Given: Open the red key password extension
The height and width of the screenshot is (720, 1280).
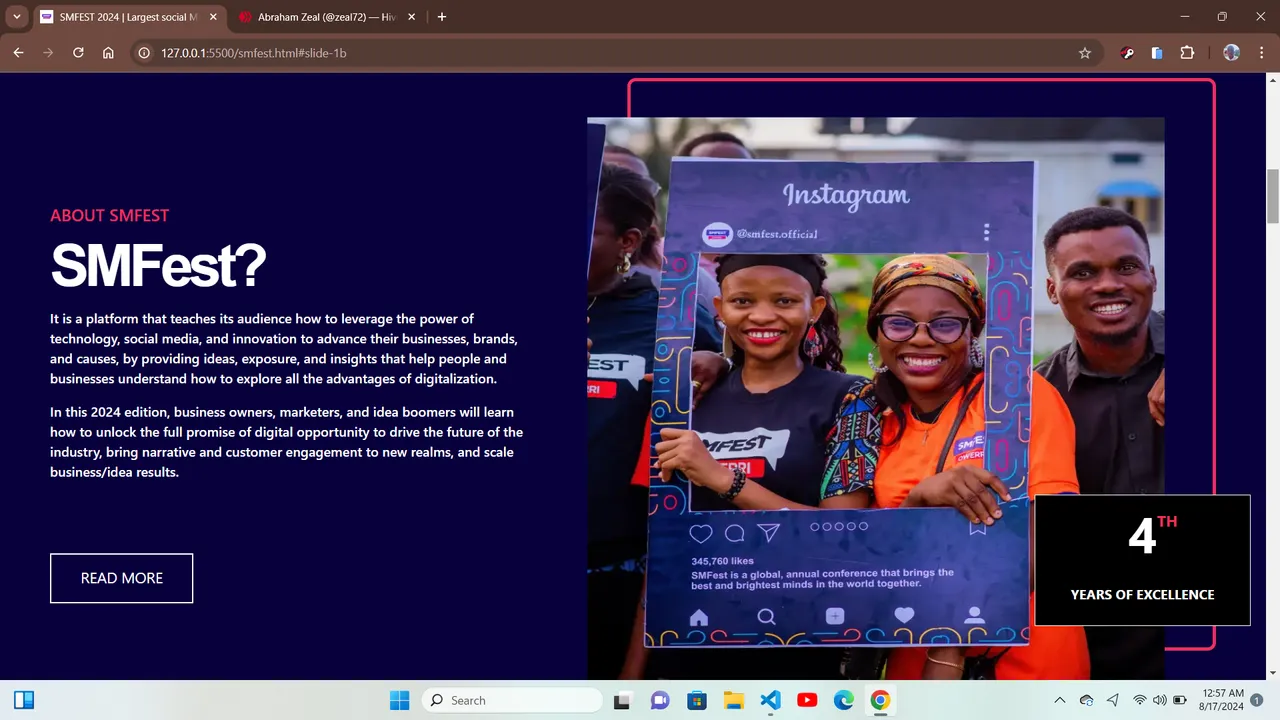Looking at the screenshot, I should pyautogui.click(x=1128, y=53).
